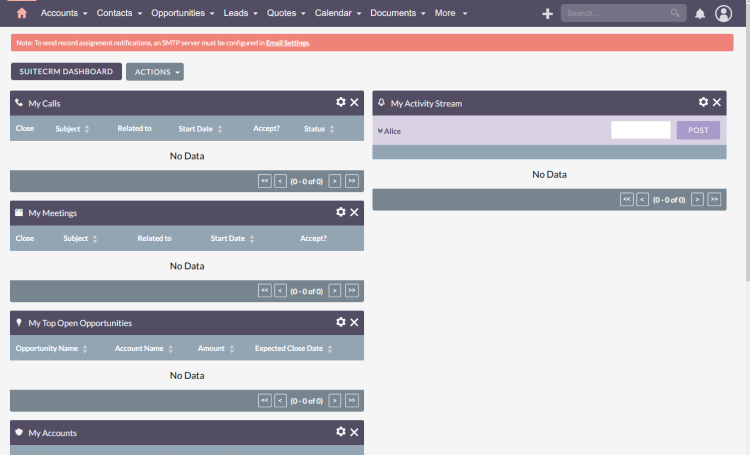750x455 pixels.
Task: Go to previous page in Opportunities dashlet
Action: 280,400
